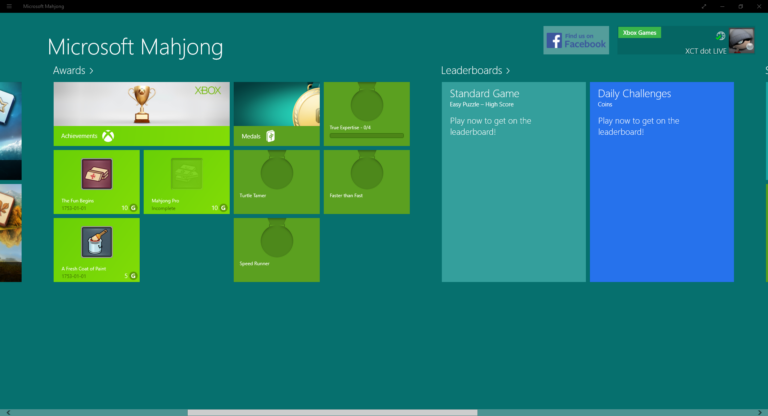The height and width of the screenshot is (416, 768).
Task: Click the Coins subtitle under Daily Challenges
Action: click(x=605, y=104)
